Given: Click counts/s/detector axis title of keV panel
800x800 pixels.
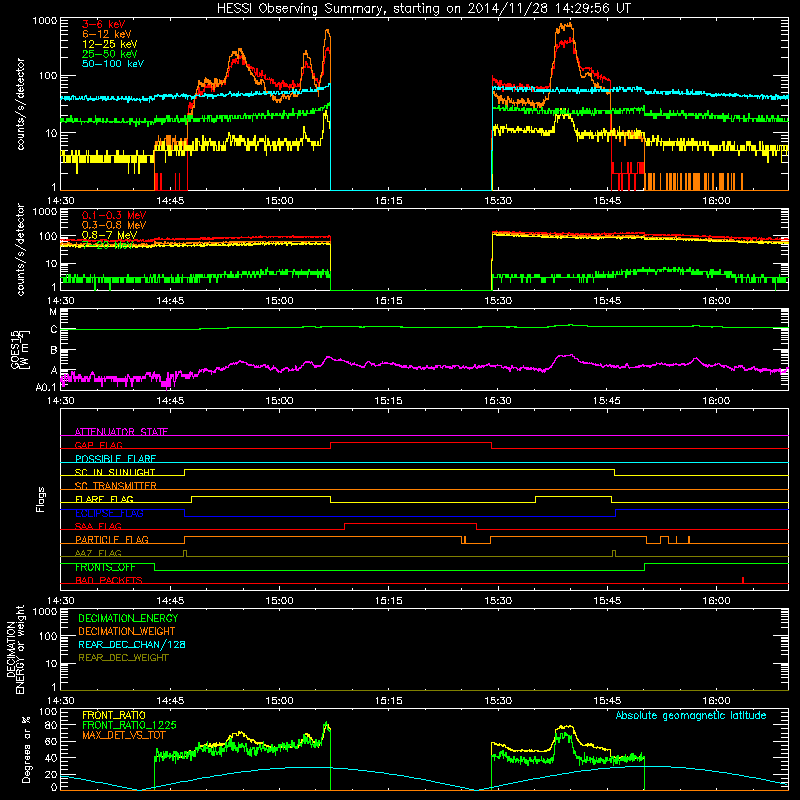Looking at the screenshot, I should [x=20, y=104].
